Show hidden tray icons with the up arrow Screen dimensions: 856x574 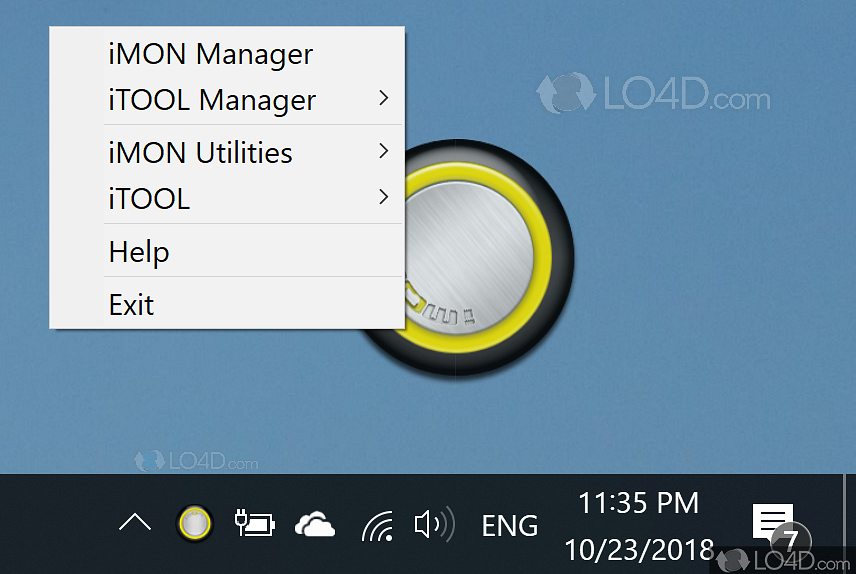[135, 523]
